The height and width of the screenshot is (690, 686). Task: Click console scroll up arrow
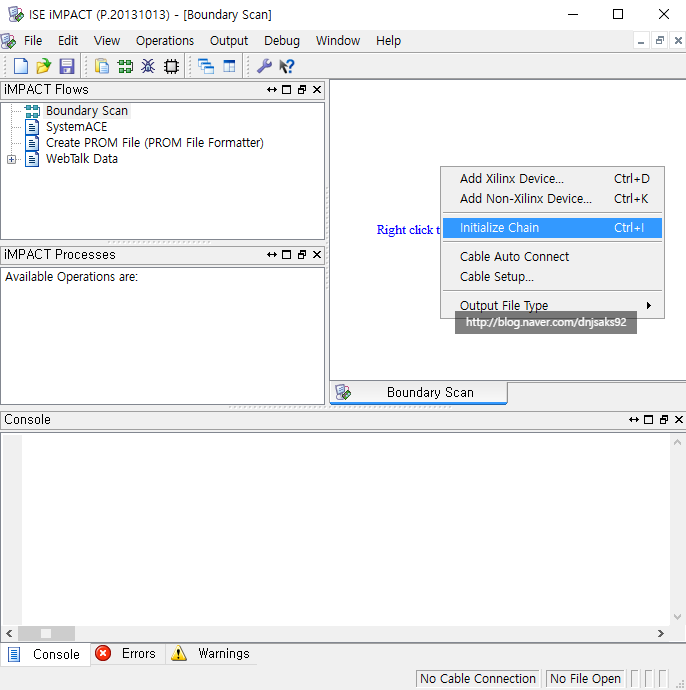(678, 442)
